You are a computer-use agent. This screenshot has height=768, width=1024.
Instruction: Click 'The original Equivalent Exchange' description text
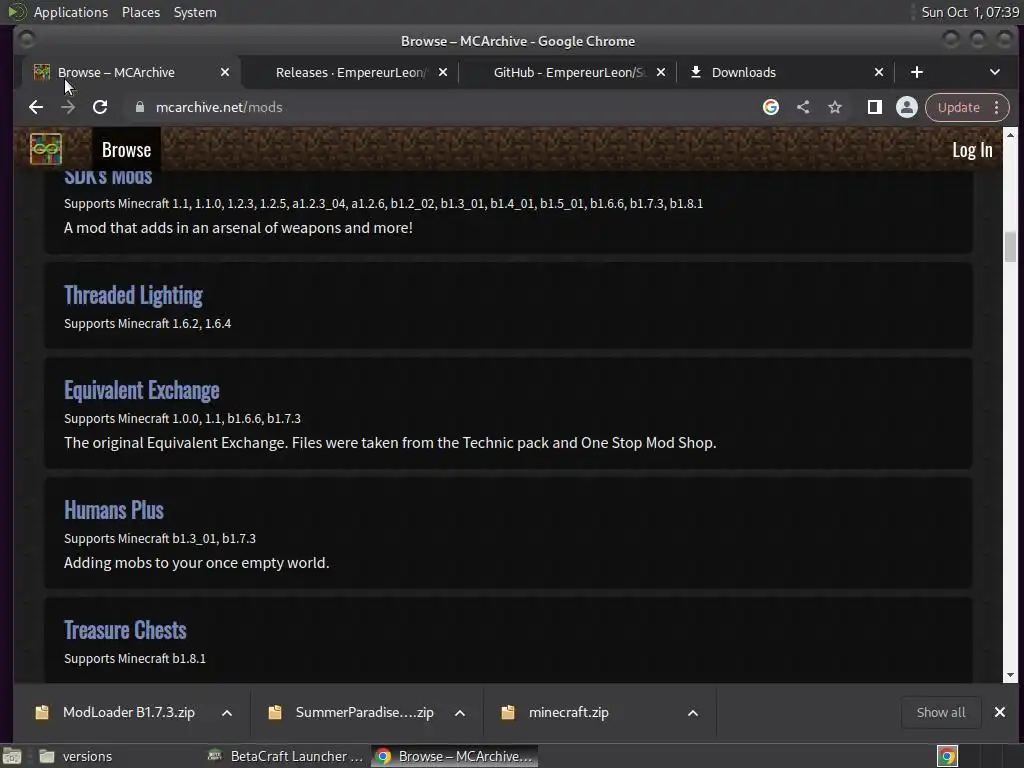click(390, 443)
